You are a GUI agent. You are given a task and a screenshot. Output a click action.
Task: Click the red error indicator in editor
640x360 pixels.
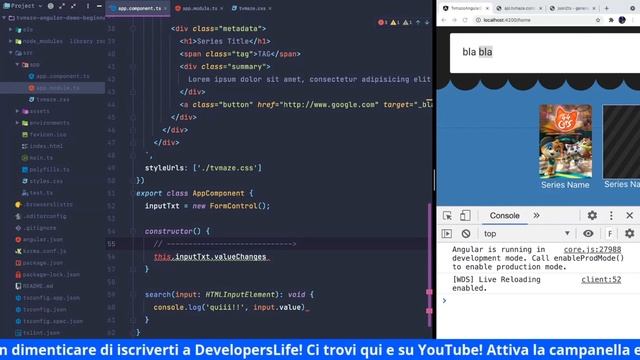(x=382, y=22)
